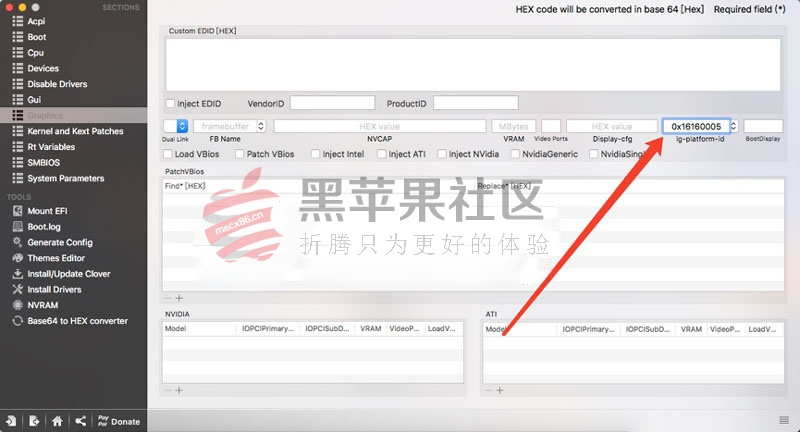Click the ProductID input field
Image resolution: width=800 pixels, height=432 pixels.
476,103
